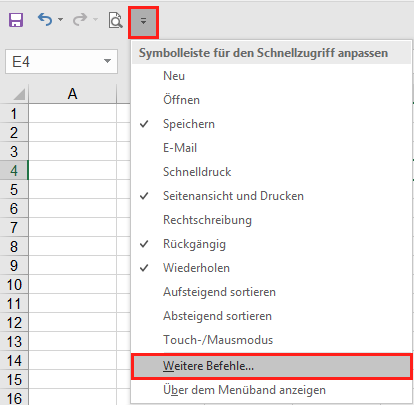
Task: Add Aufsteigend sortieren to toolbar
Action: [271, 292]
